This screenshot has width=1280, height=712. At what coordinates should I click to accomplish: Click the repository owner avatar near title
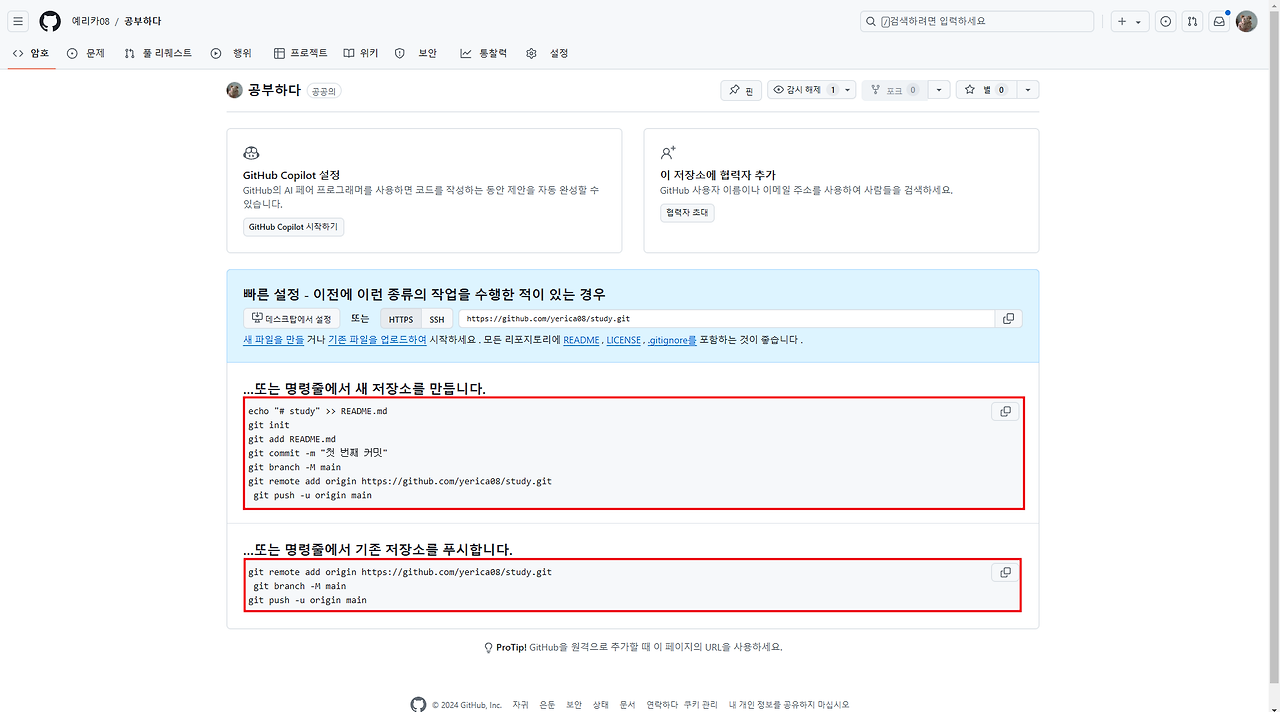(x=234, y=90)
